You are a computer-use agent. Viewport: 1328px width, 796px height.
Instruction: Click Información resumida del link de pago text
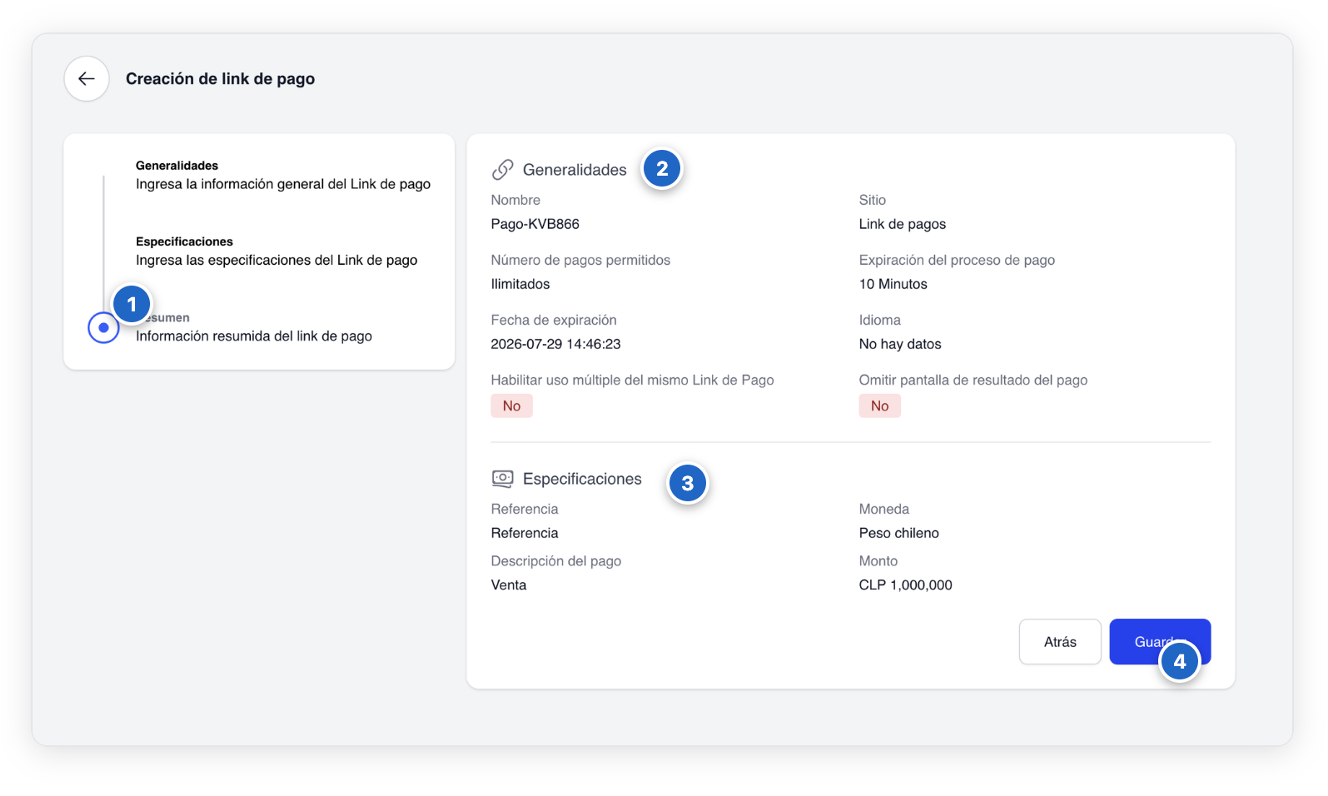(x=254, y=336)
